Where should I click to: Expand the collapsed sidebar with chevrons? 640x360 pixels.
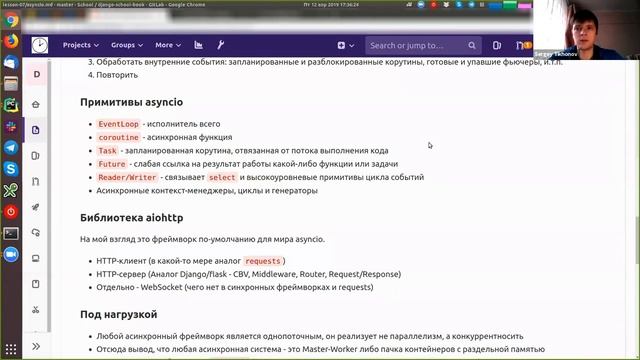click(x=36, y=347)
